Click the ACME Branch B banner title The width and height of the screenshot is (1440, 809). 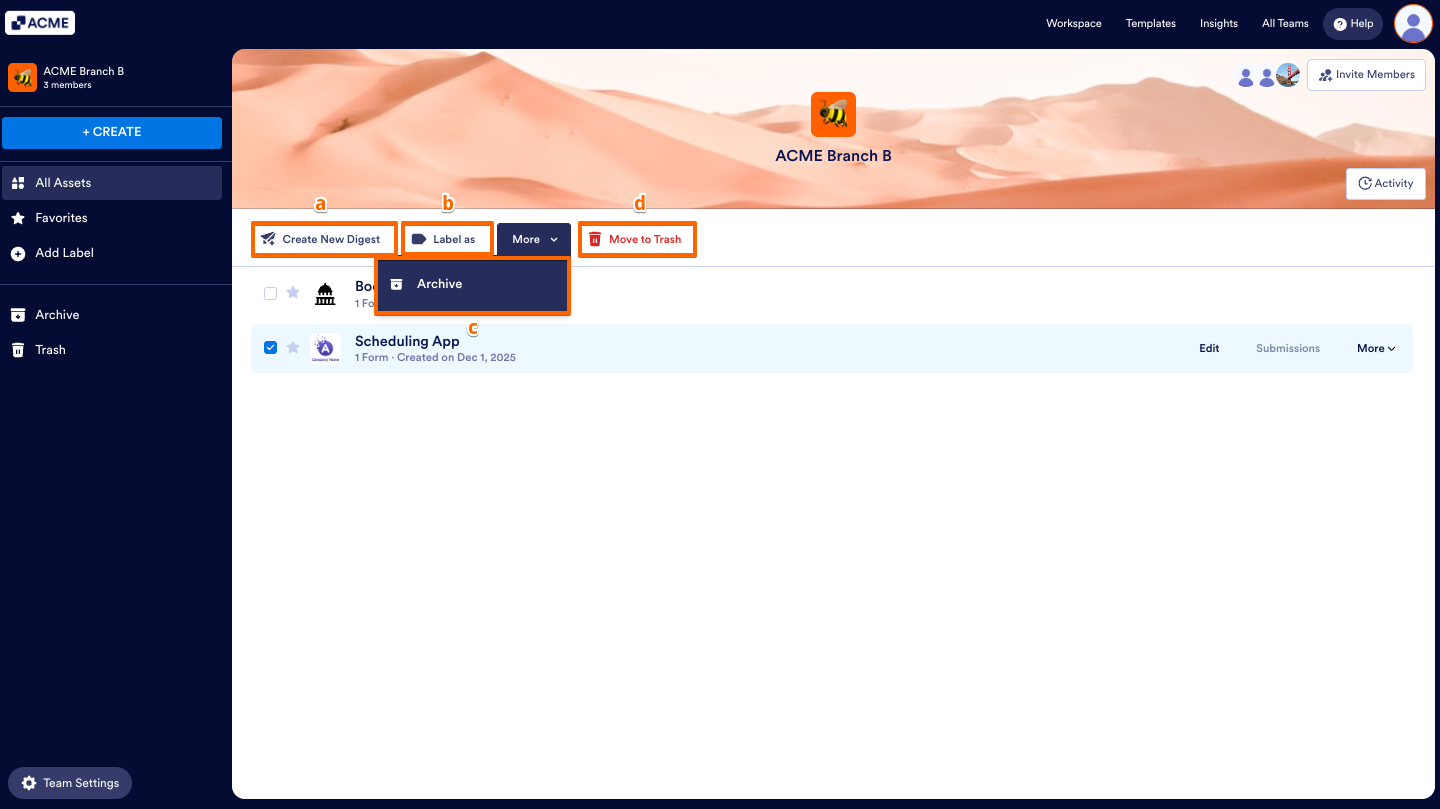pos(833,156)
